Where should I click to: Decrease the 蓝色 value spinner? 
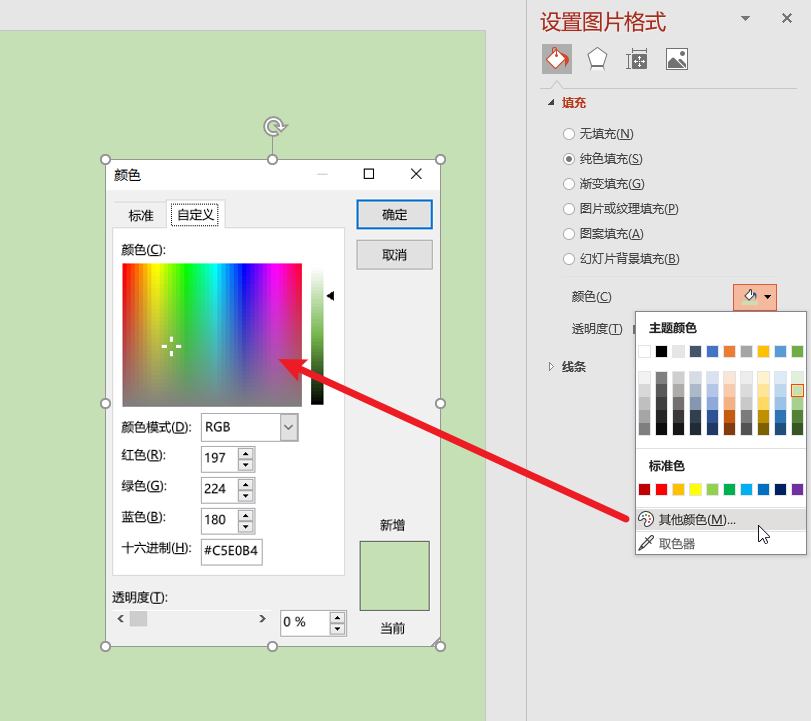[x=246, y=527]
